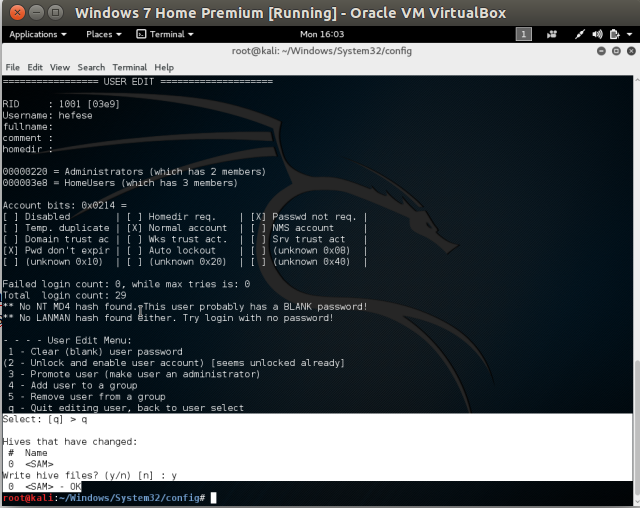Image resolution: width=640 pixels, height=508 pixels.
Task: Click the Write hive files? prompt line
Action: 90,475
